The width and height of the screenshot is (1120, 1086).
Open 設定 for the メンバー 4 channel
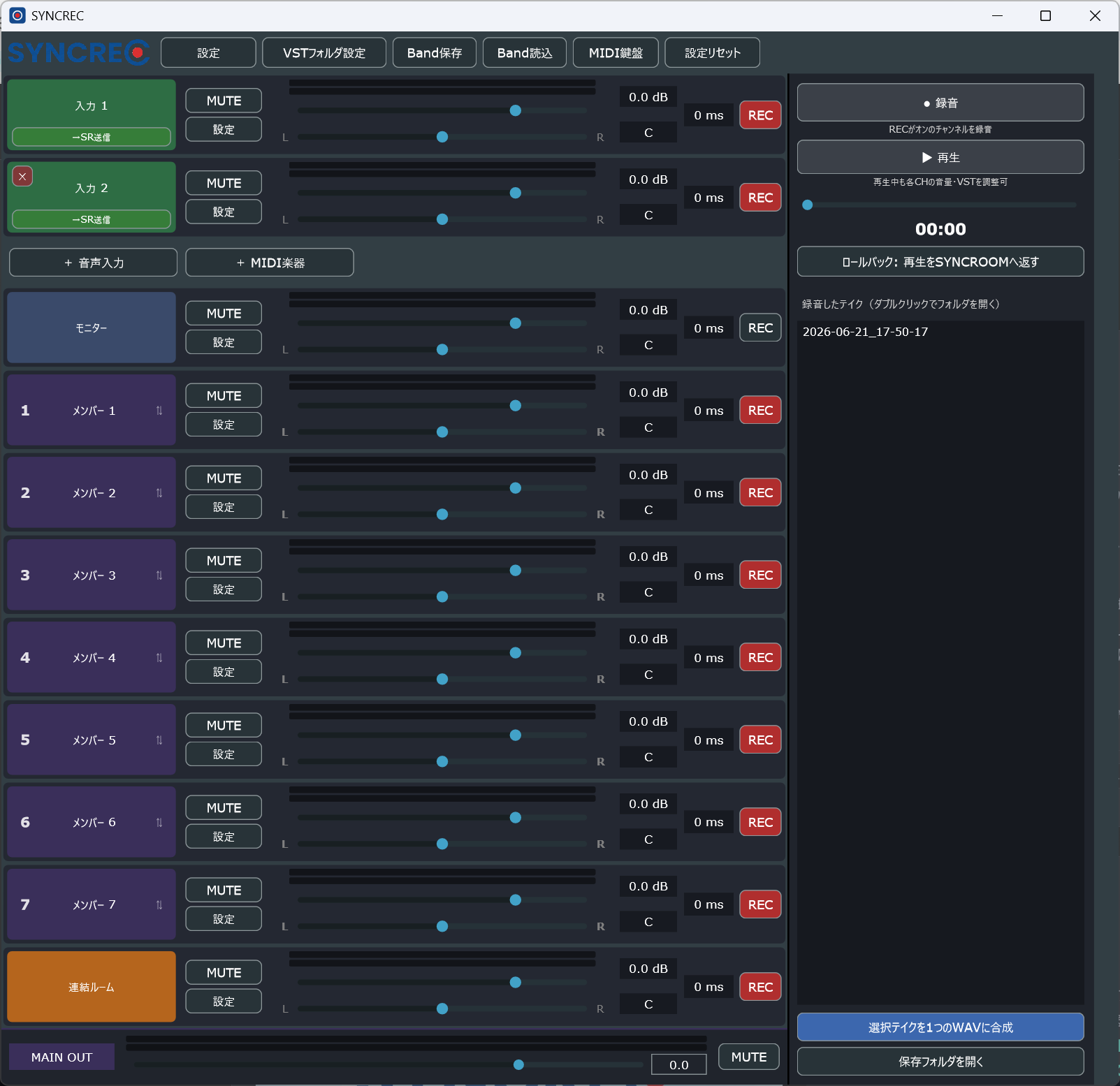click(x=224, y=672)
